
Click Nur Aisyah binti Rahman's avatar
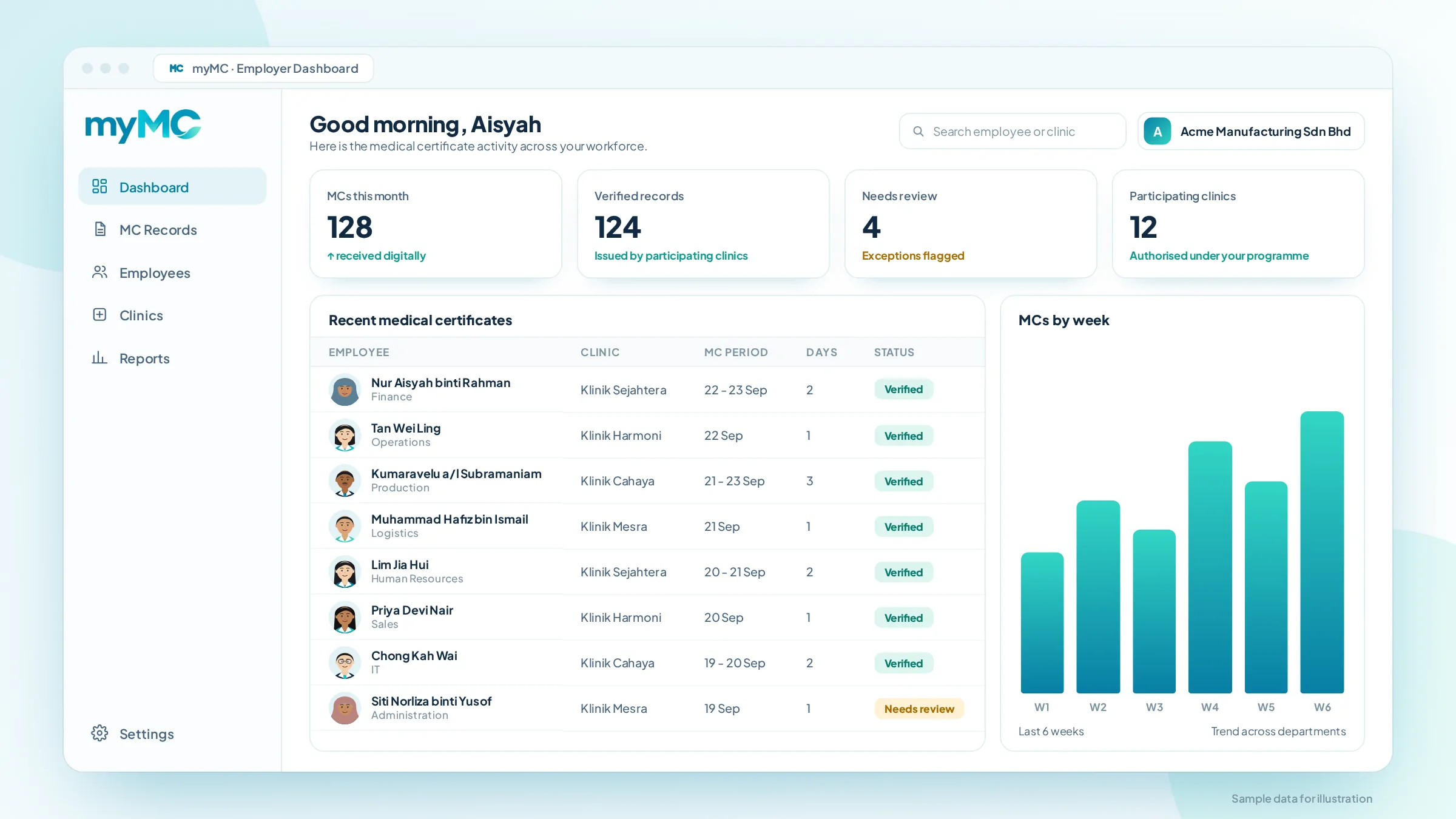click(345, 389)
